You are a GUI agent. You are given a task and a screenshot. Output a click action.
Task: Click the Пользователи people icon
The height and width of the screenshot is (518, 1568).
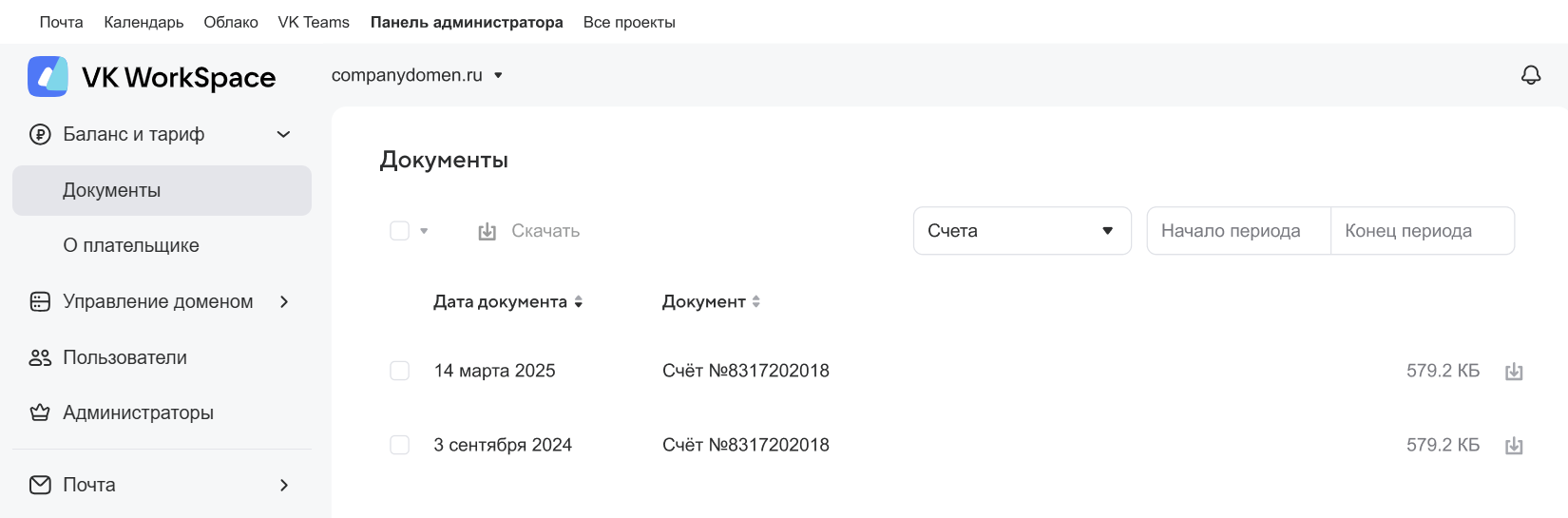pos(40,358)
